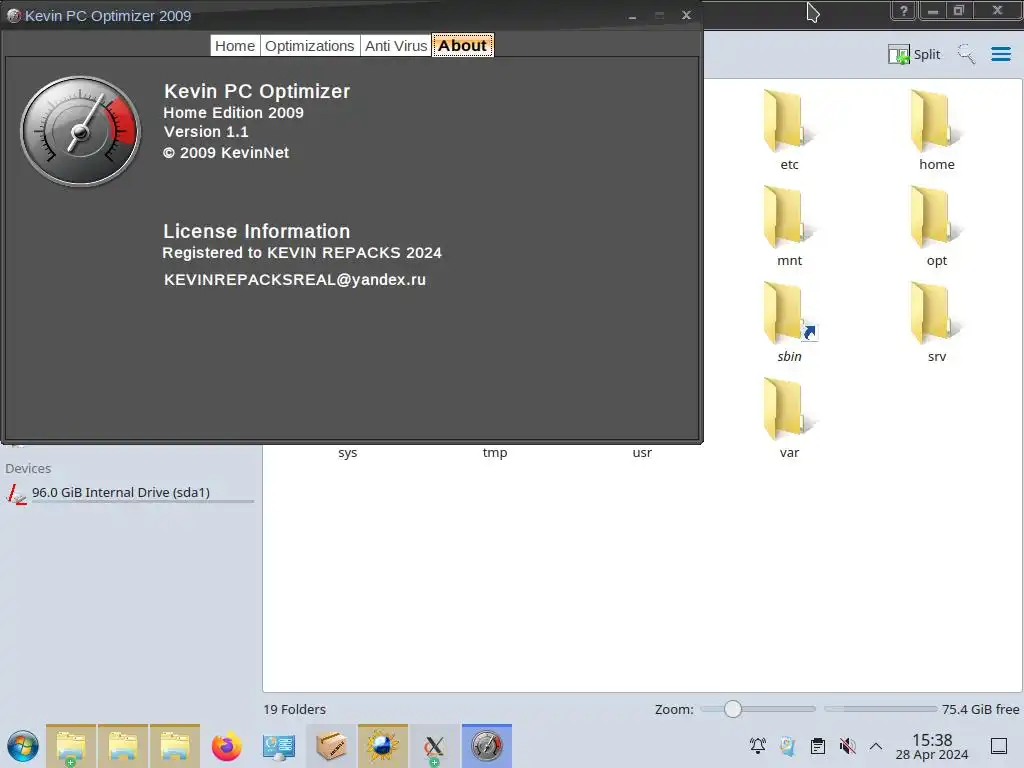Open the first file manager taskbar entry

(x=71, y=746)
